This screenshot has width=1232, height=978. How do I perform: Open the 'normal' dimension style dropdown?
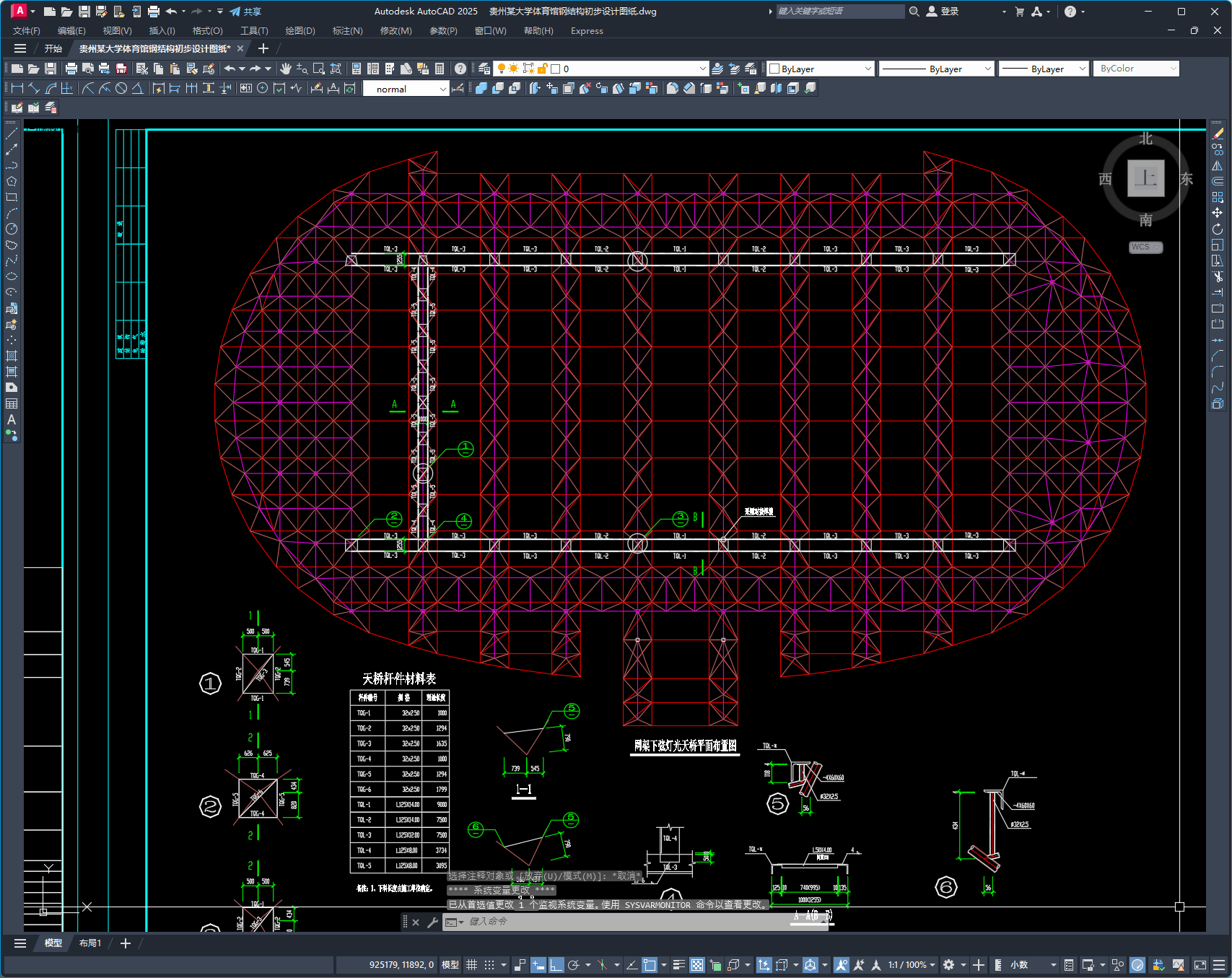442,89
